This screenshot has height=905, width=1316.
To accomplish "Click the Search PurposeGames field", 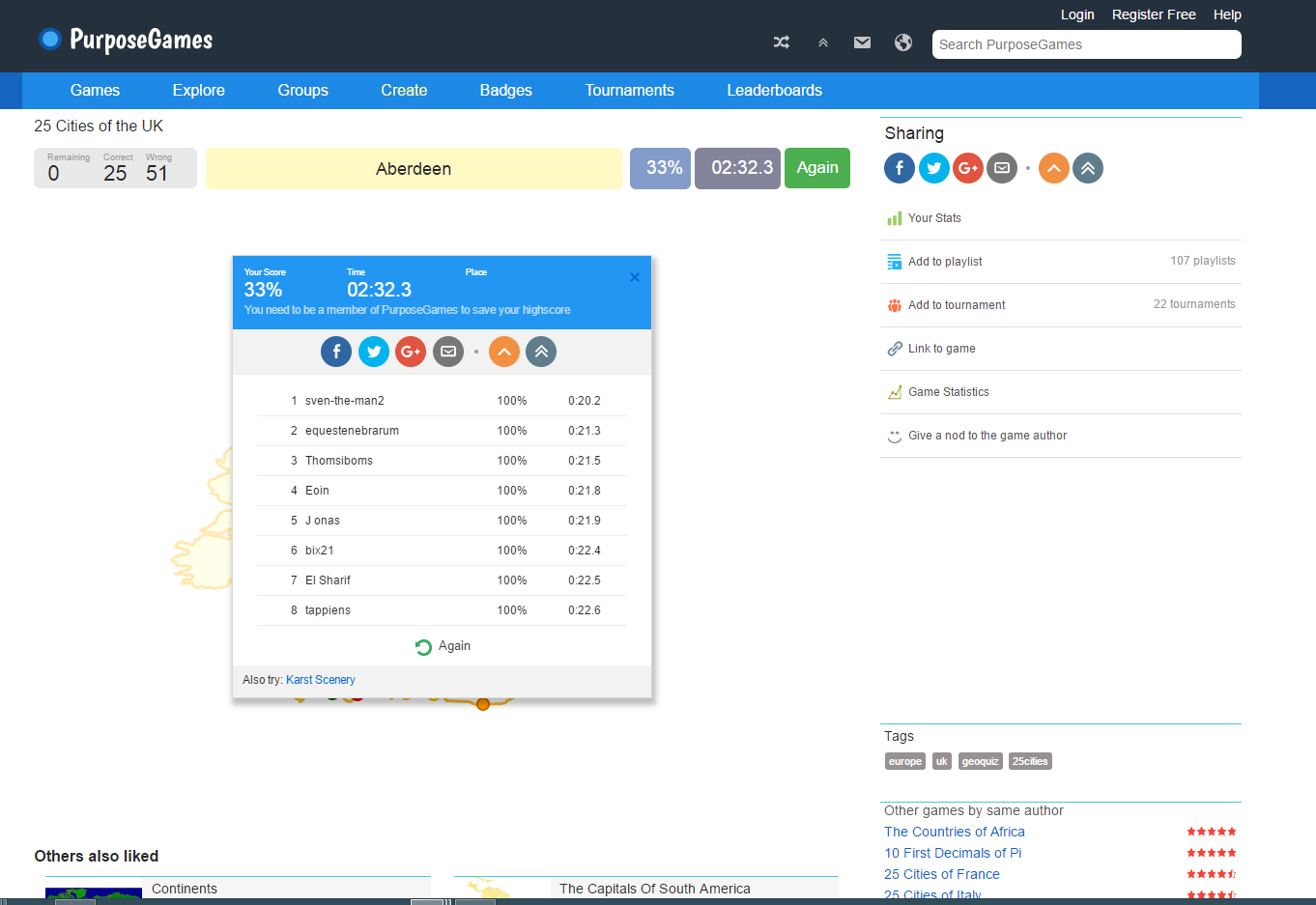I will [1086, 44].
